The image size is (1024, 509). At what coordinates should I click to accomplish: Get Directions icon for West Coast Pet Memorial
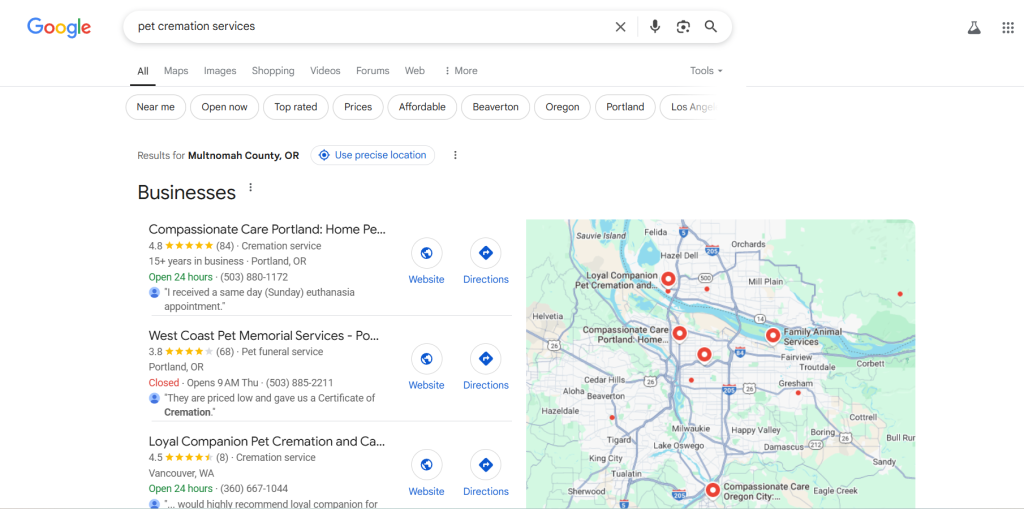(x=486, y=359)
